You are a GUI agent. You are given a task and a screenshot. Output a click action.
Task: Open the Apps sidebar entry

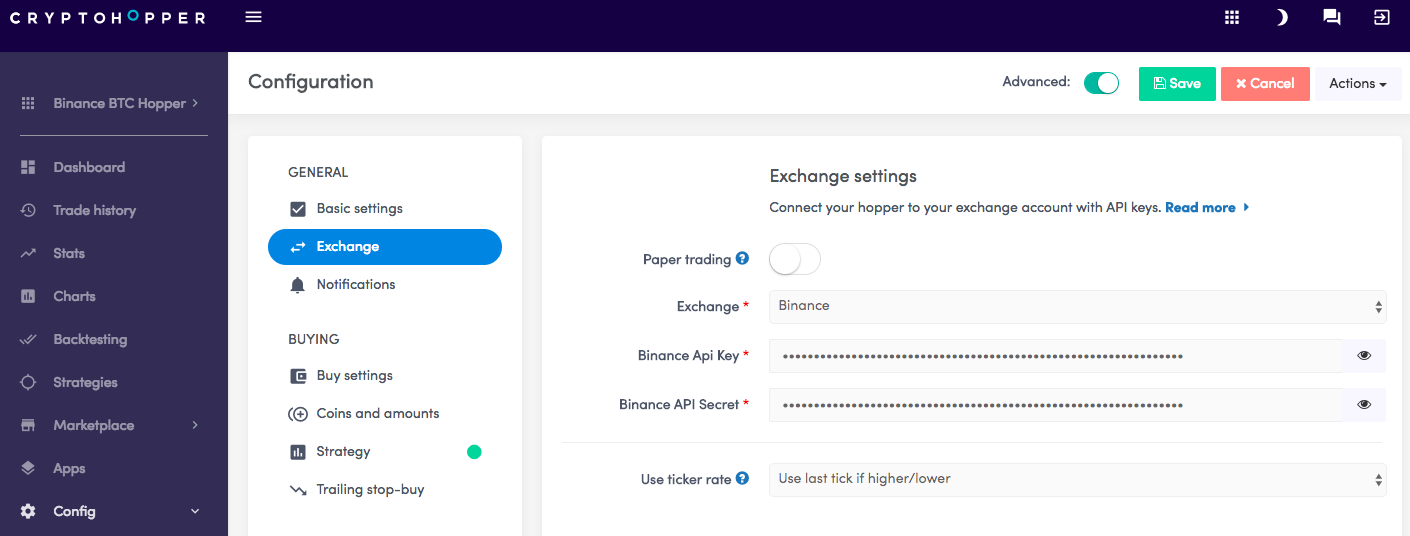(x=69, y=468)
